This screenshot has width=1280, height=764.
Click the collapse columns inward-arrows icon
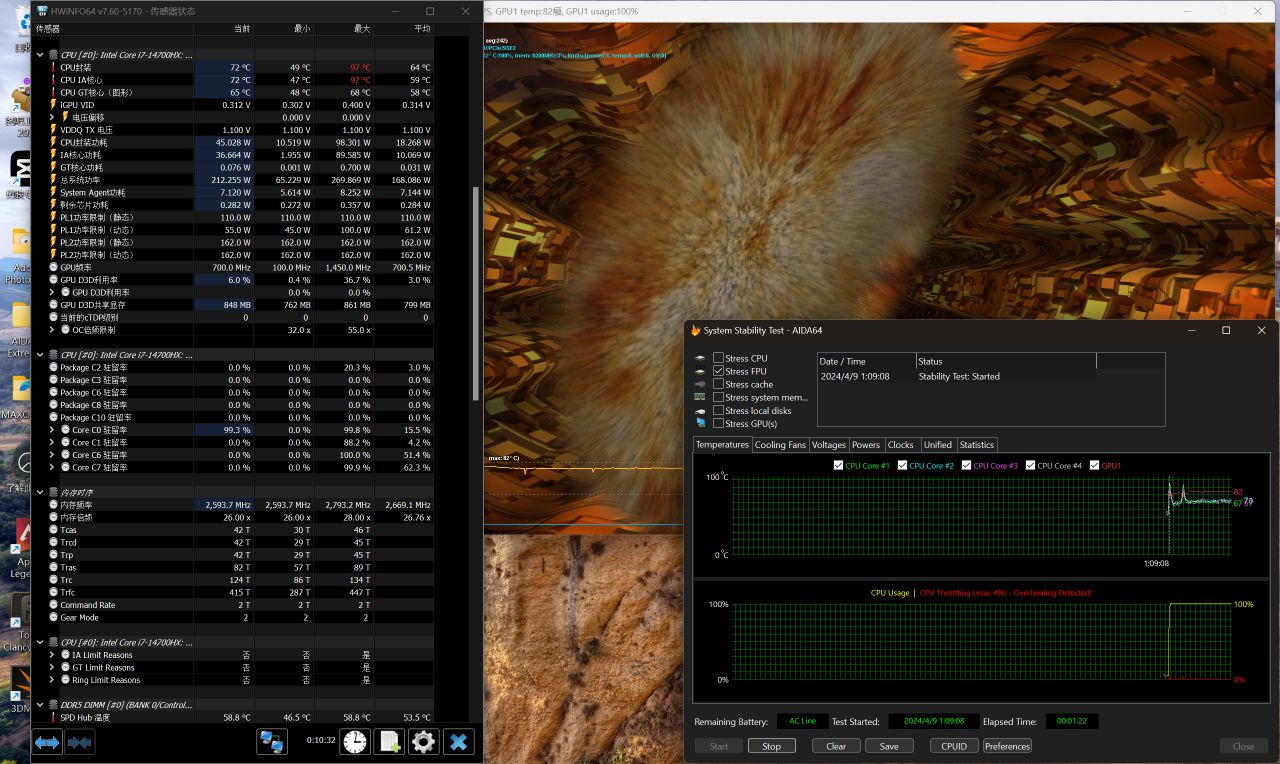[x=80, y=742]
